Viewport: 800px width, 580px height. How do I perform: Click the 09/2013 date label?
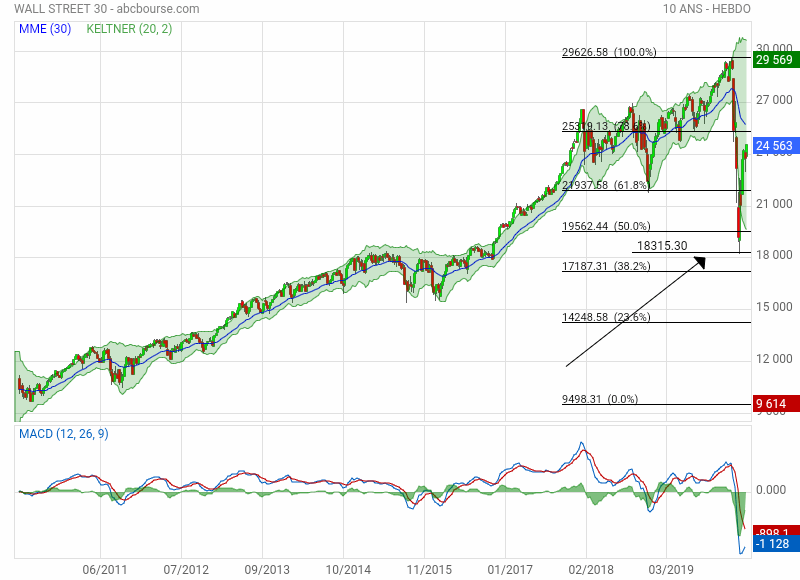coord(267,570)
